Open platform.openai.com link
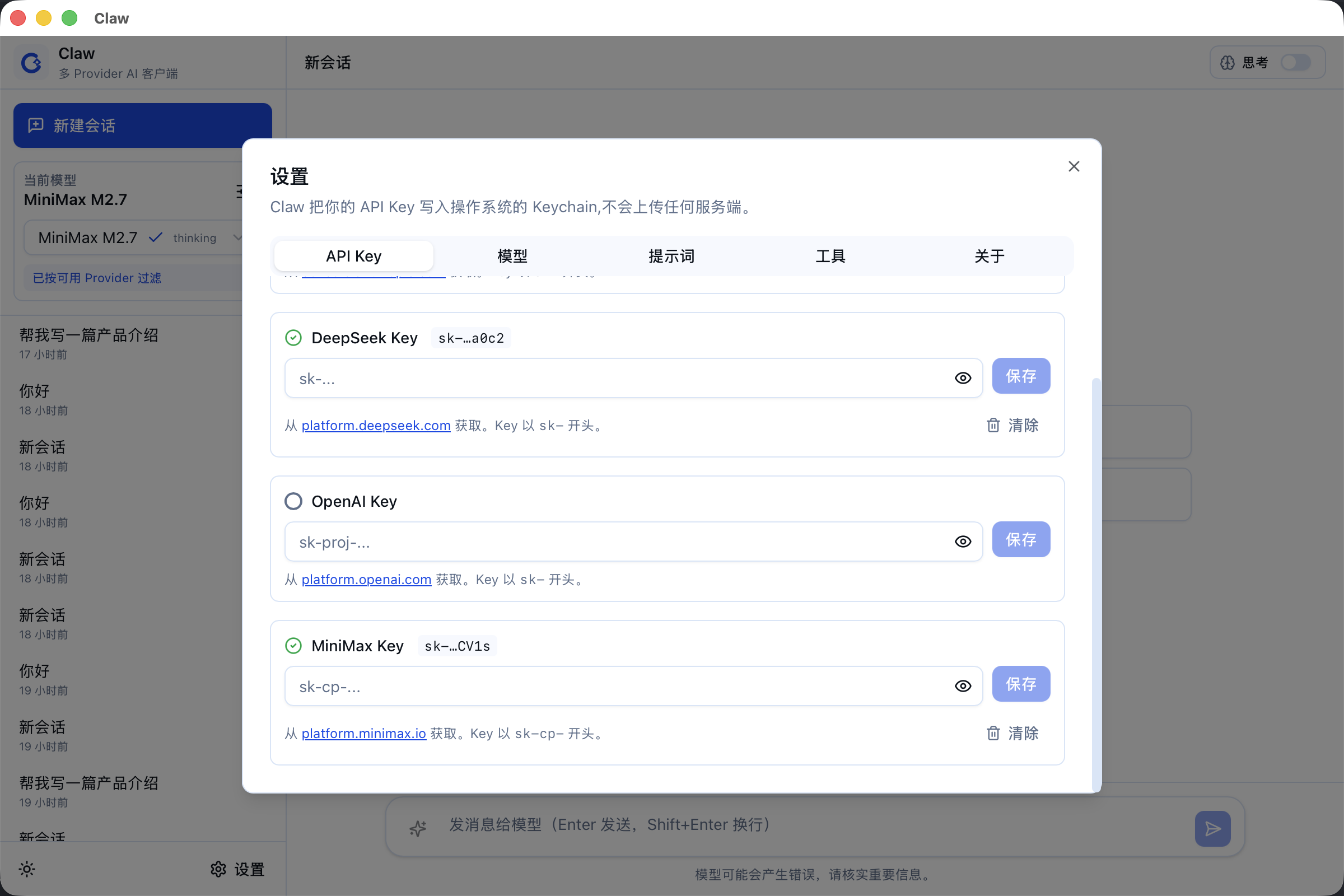This screenshot has height=896, width=1344. (366, 580)
